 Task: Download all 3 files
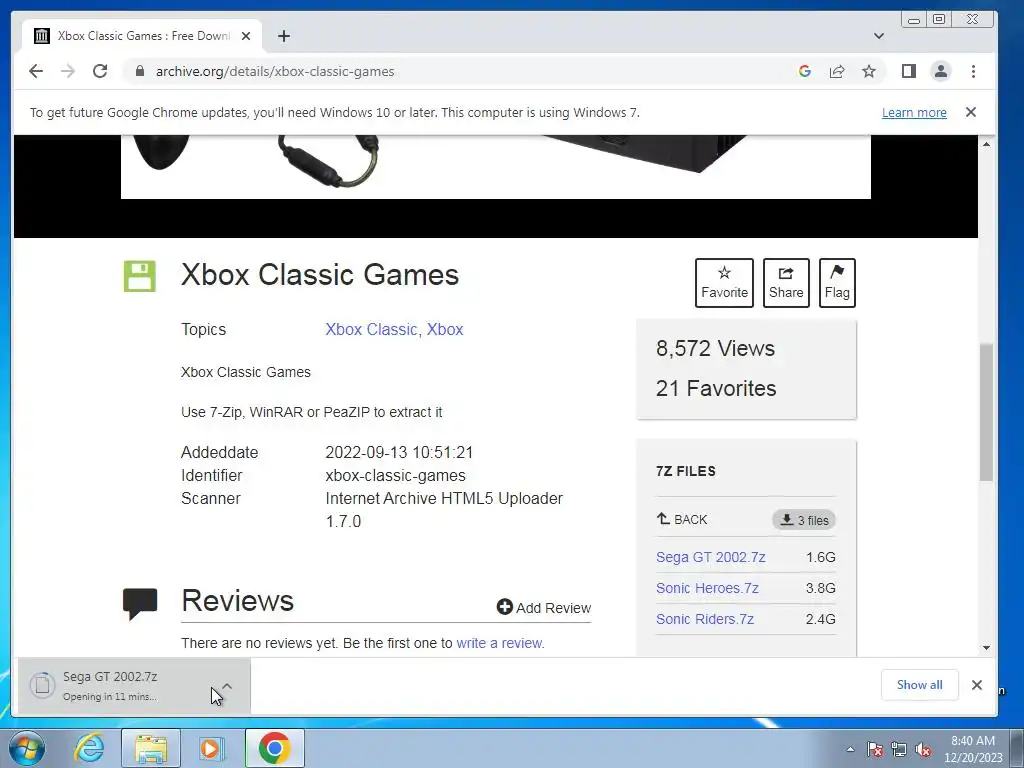coord(804,520)
